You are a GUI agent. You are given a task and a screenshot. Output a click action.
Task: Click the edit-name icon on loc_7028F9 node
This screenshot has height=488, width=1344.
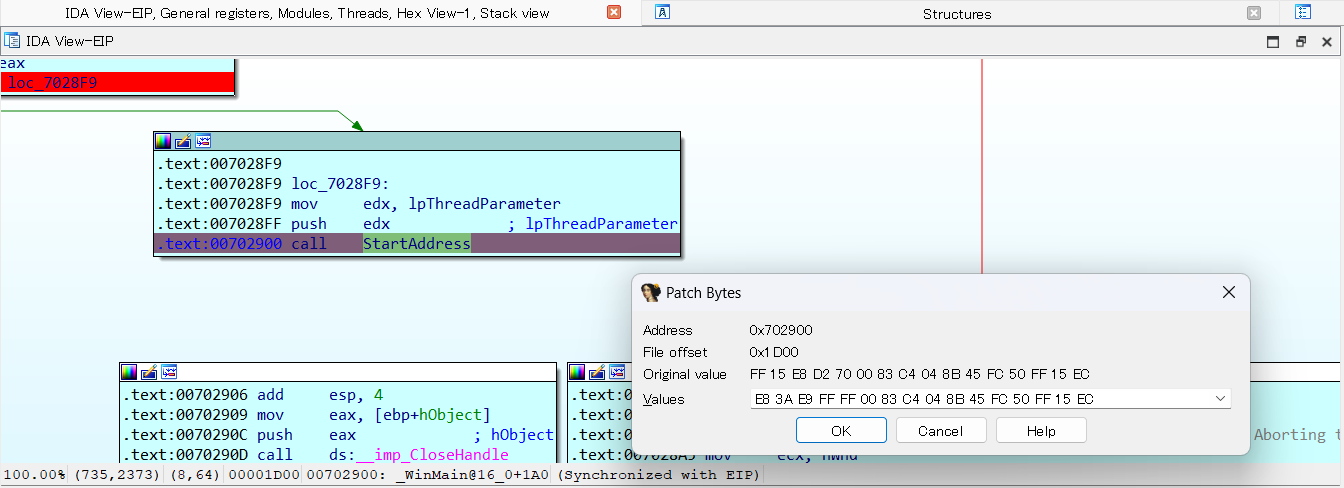click(183, 141)
